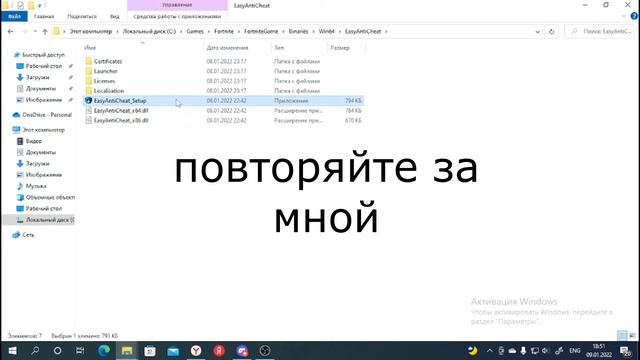Show hidden system tray icons
This screenshot has width=640, height=360.
pos(489,351)
